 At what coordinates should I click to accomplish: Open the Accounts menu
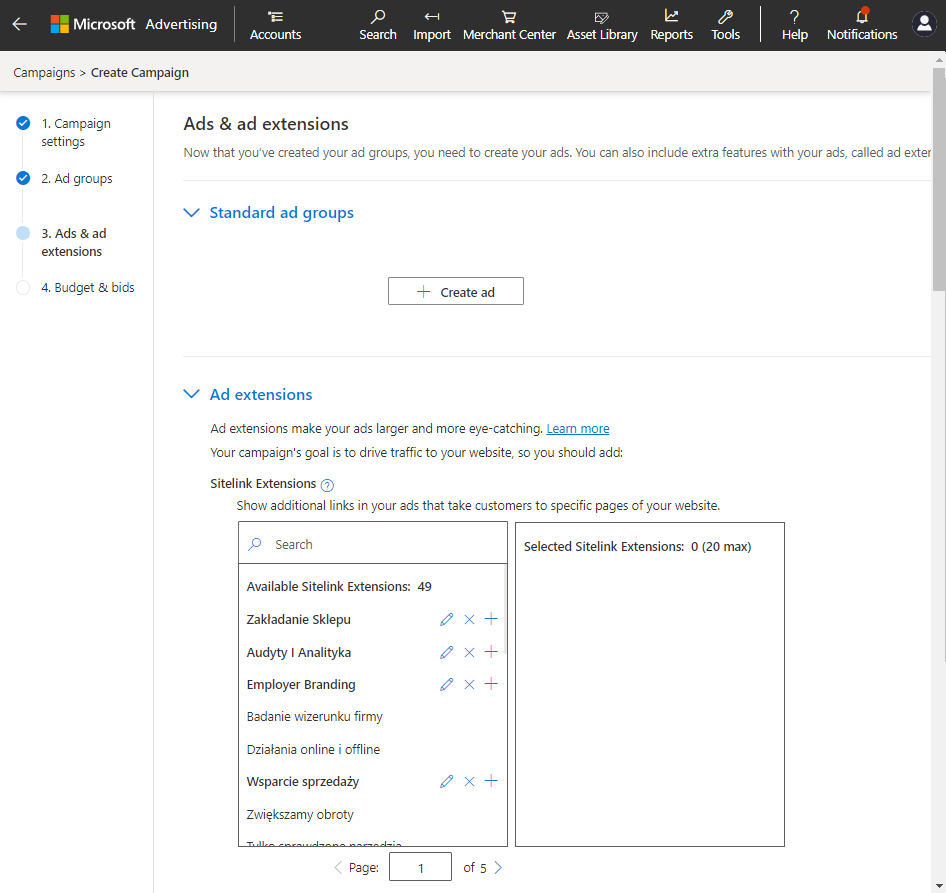(x=275, y=25)
